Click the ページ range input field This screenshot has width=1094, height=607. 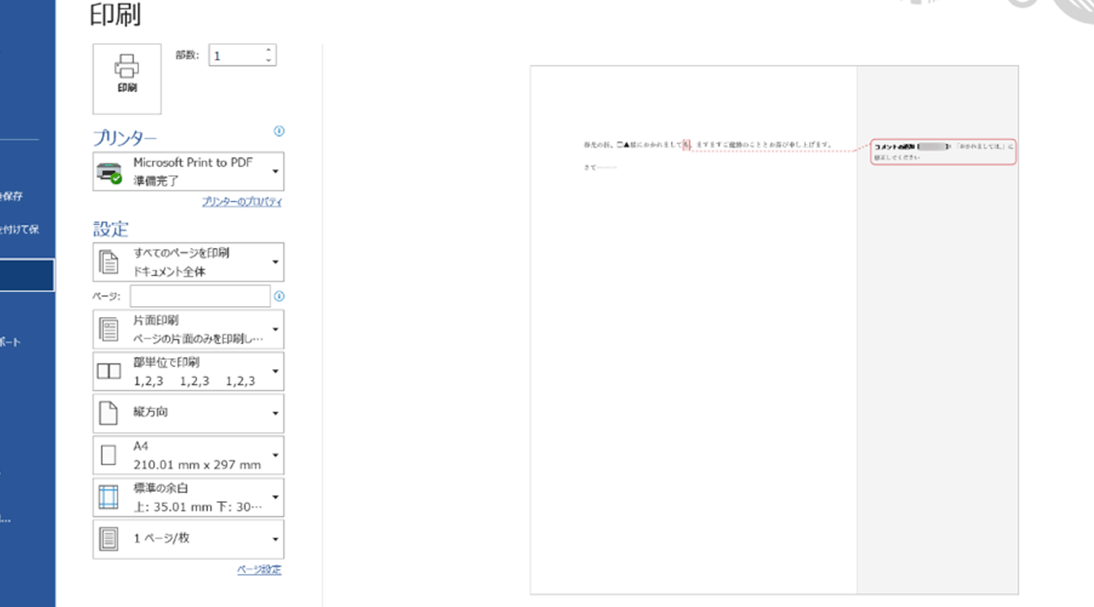200,296
